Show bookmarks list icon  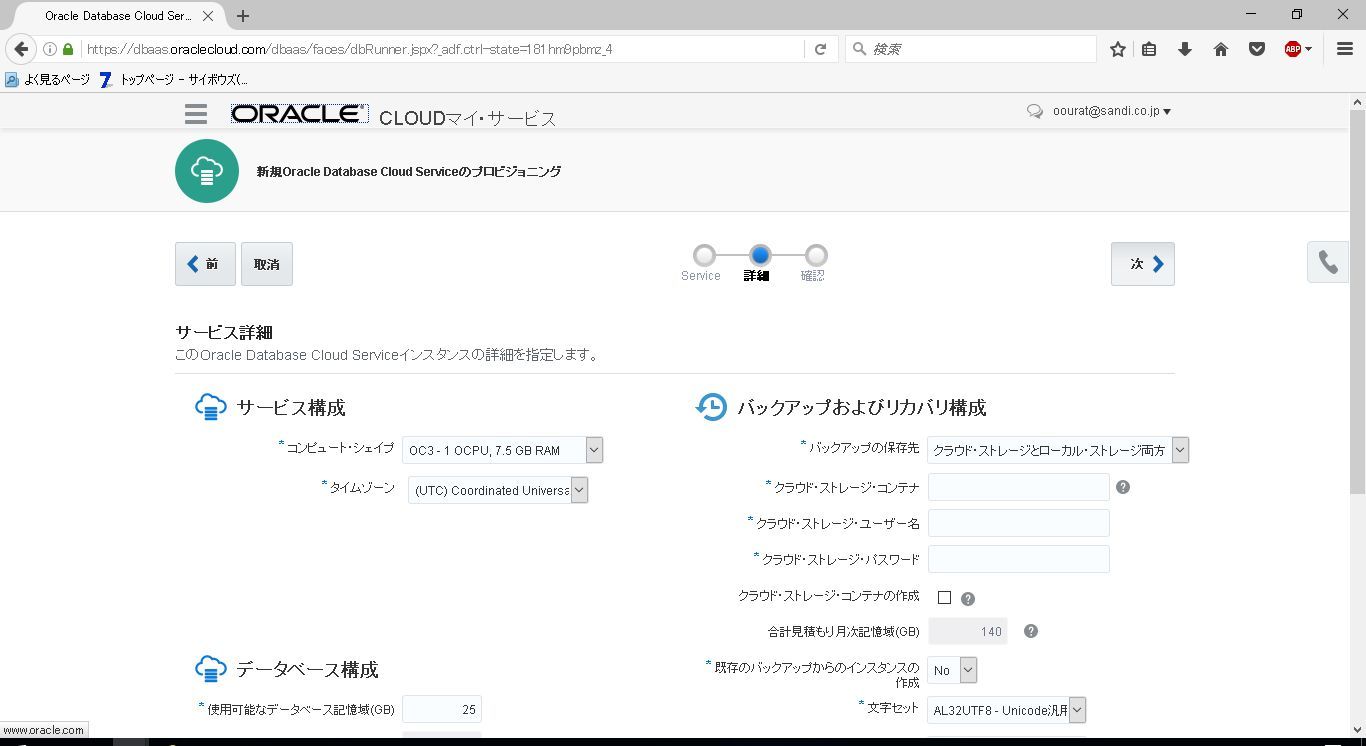pos(1149,49)
